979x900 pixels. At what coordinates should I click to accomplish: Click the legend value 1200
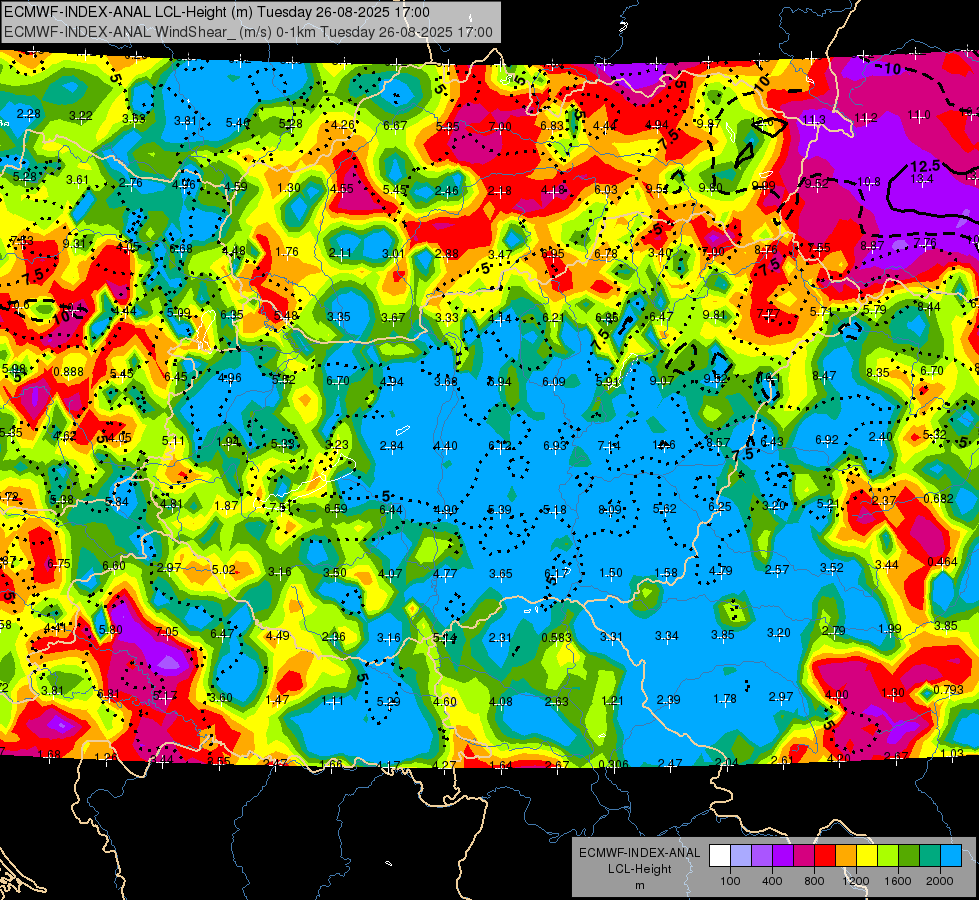(856, 881)
